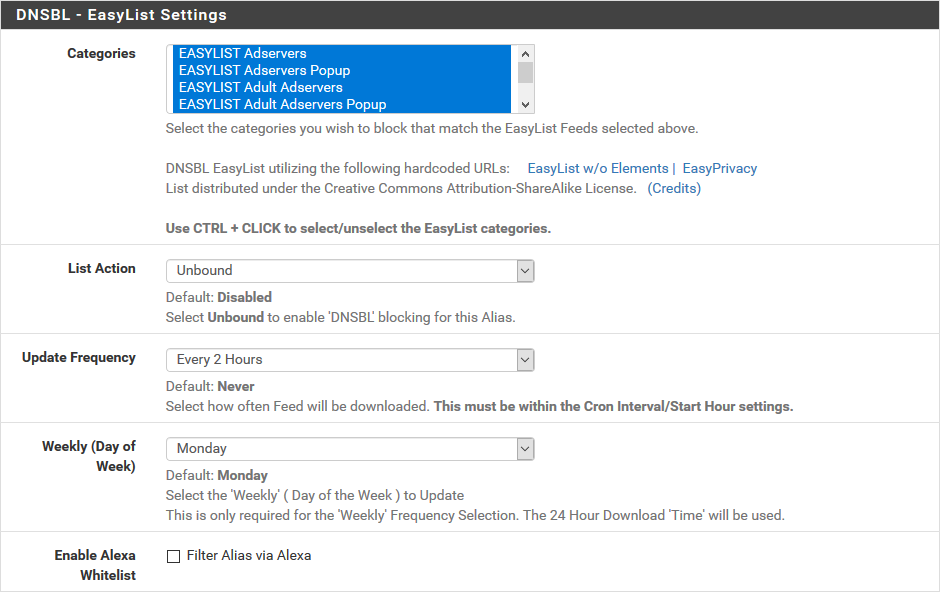Click the Categories list scroll down arrow

[x=525, y=104]
